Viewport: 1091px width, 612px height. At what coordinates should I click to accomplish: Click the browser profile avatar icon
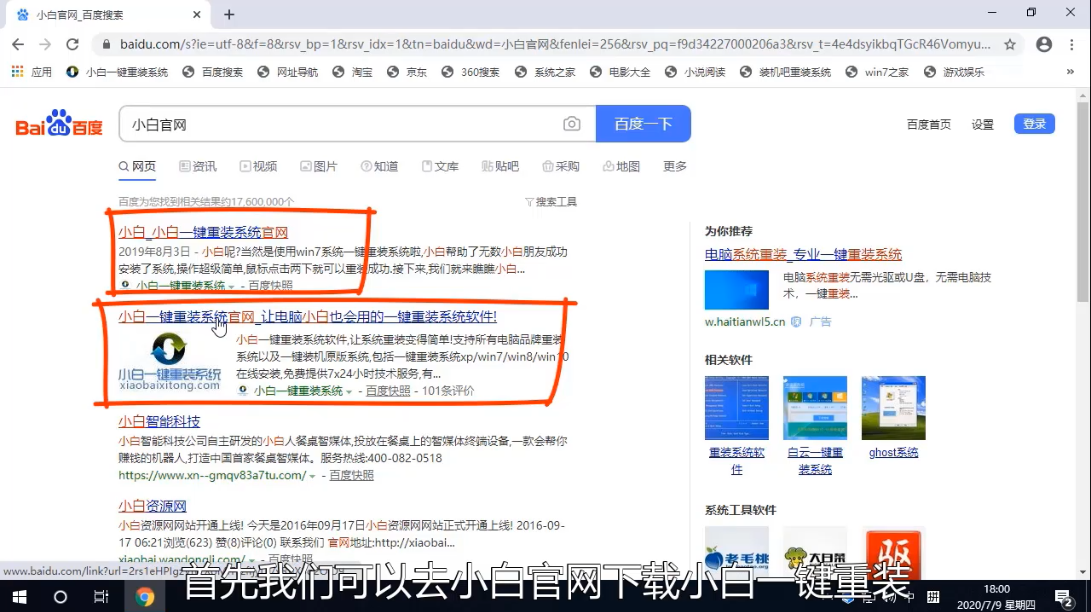click(1042, 45)
